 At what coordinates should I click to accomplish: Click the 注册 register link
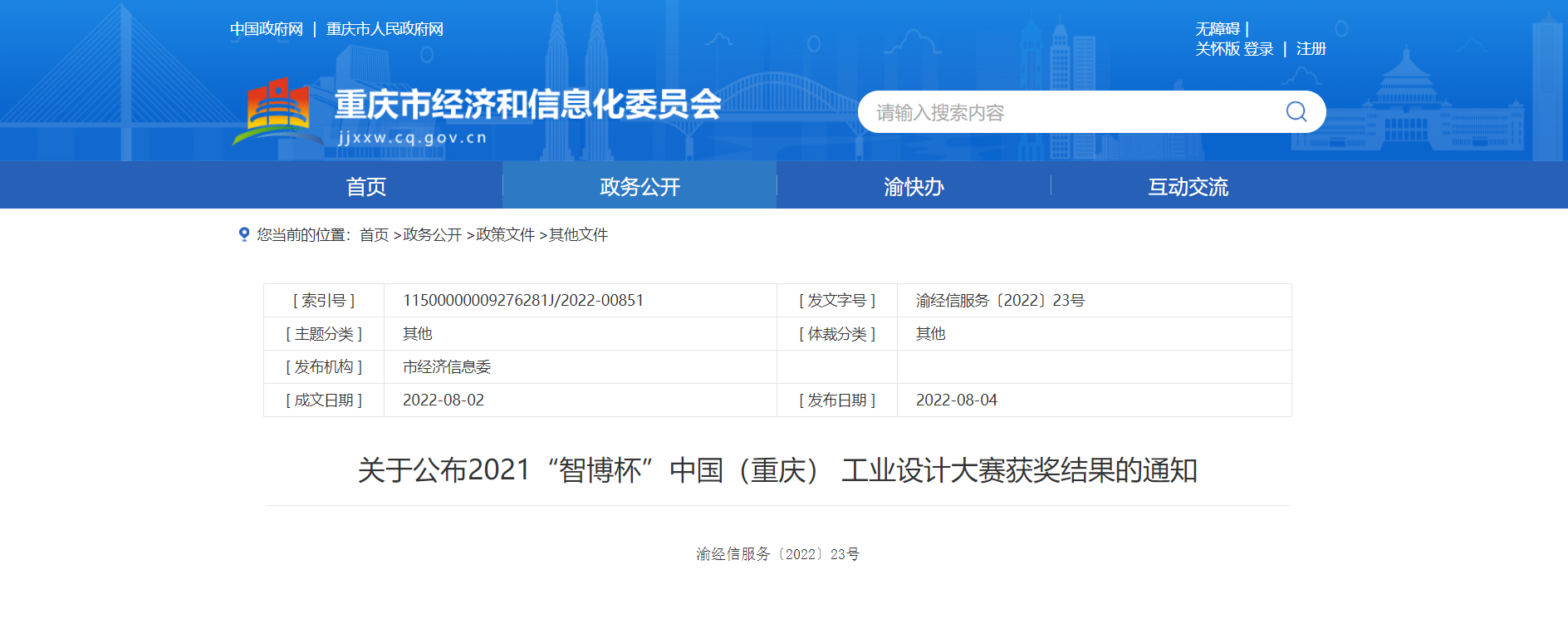1311,49
